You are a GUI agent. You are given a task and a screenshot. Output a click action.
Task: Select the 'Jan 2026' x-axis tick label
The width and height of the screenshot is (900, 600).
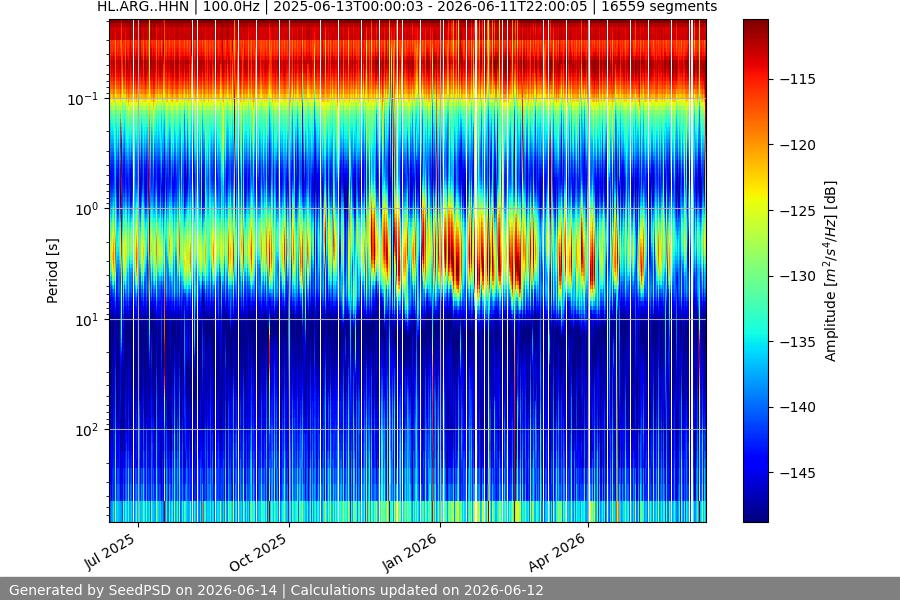coord(410,552)
